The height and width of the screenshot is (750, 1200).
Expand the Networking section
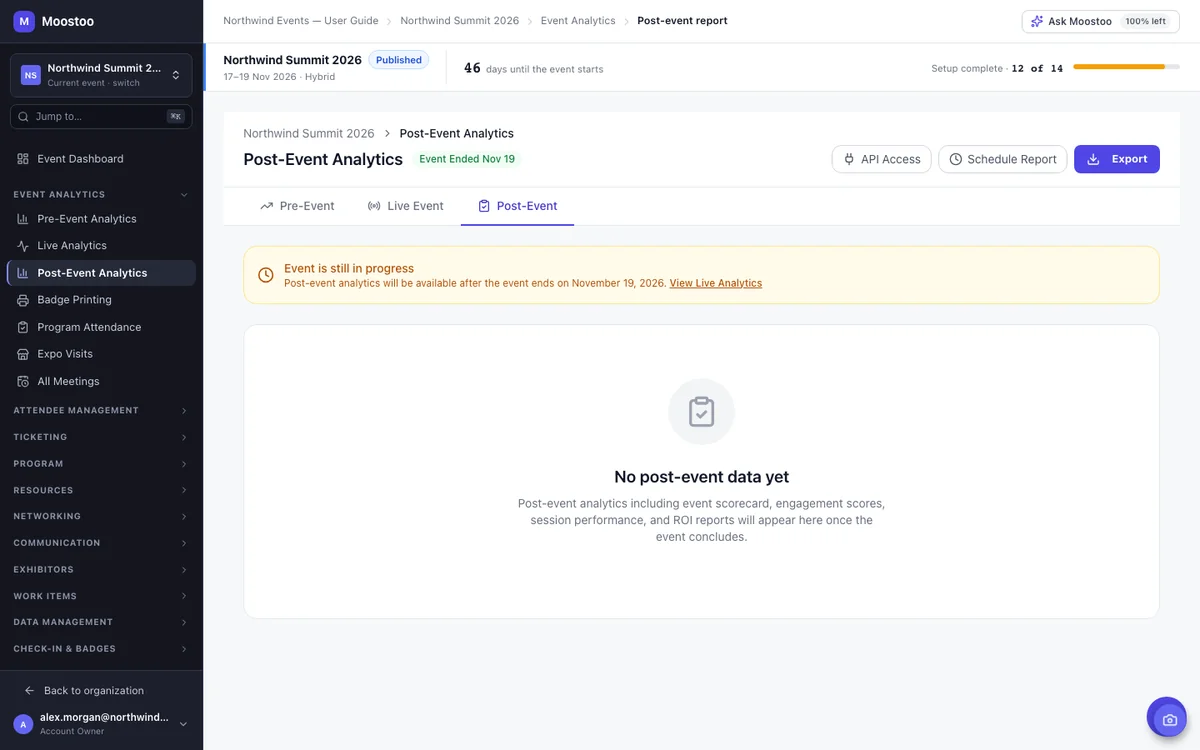101,517
